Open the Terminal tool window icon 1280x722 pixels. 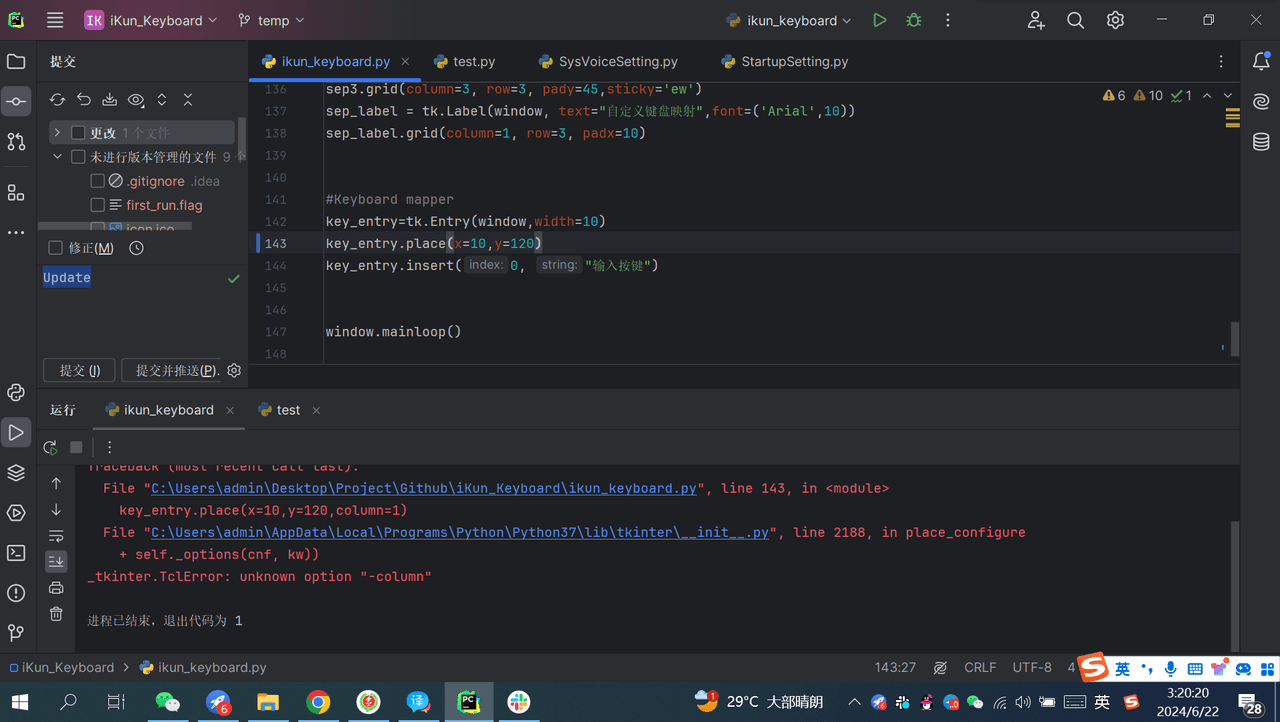pos(16,553)
